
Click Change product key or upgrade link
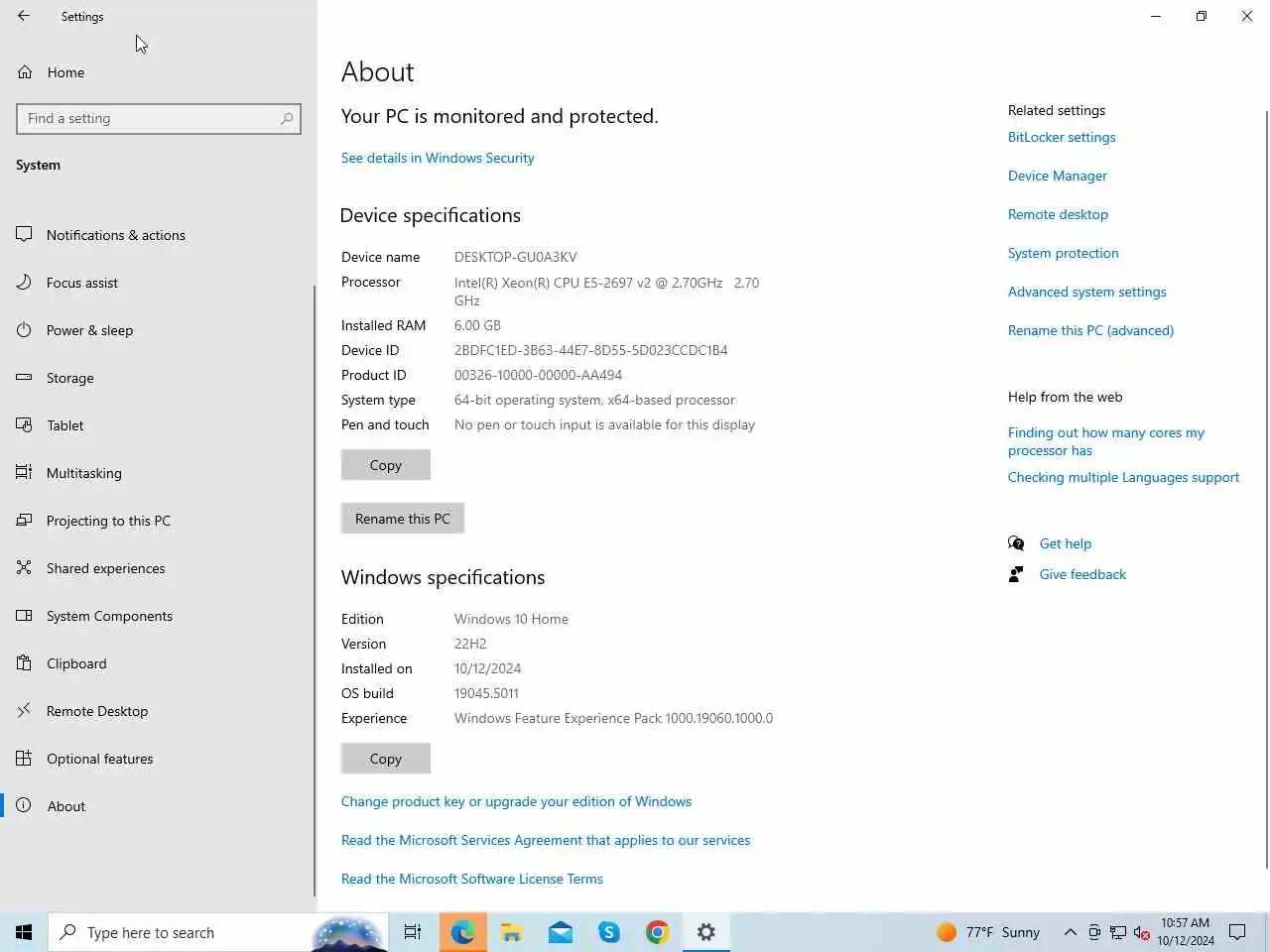pos(516,801)
